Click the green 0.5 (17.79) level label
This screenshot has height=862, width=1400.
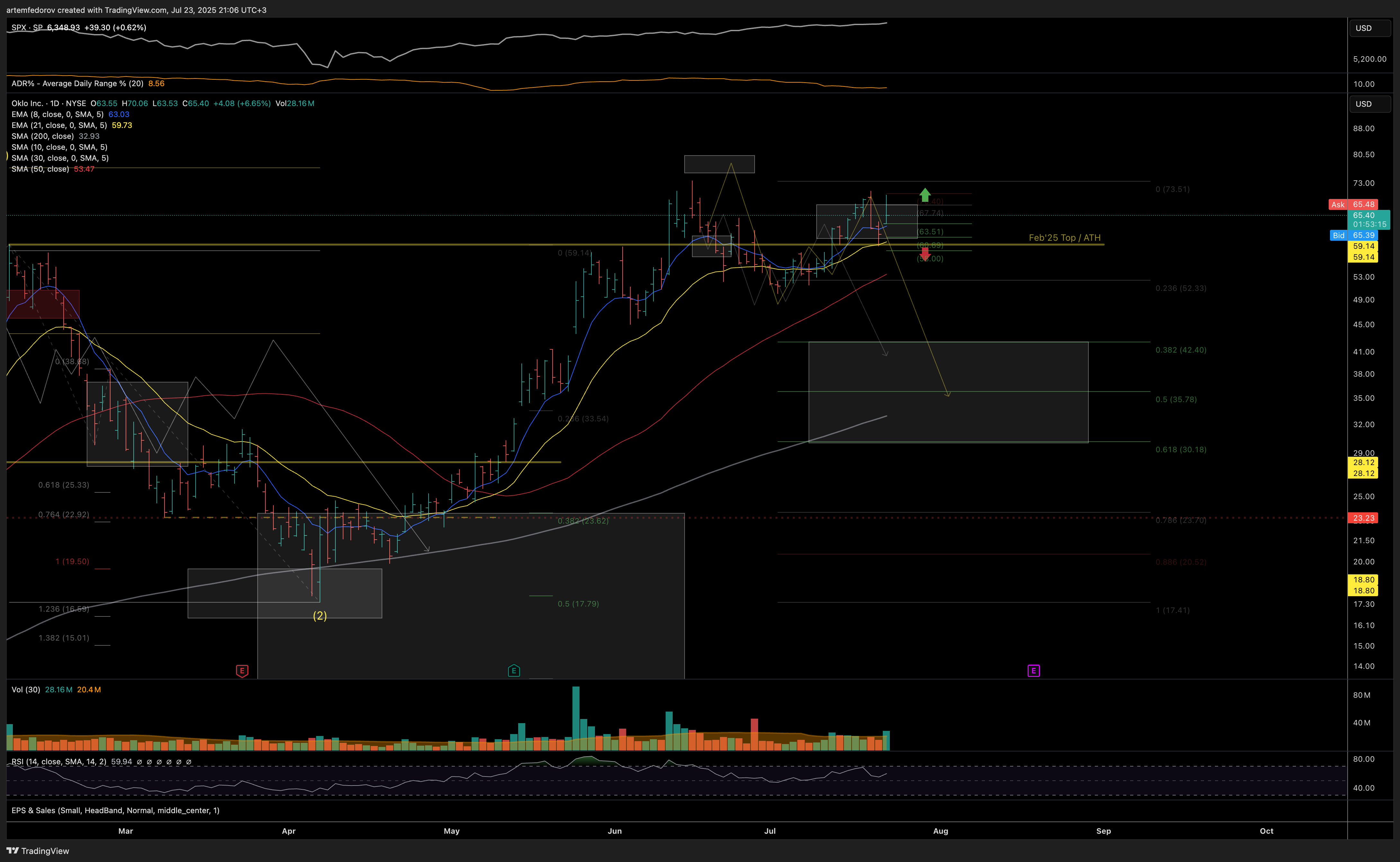click(578, 604)
